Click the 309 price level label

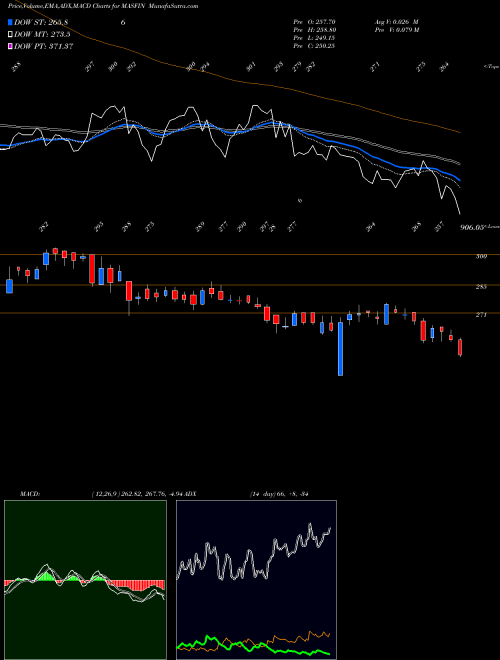click(481, 256)
